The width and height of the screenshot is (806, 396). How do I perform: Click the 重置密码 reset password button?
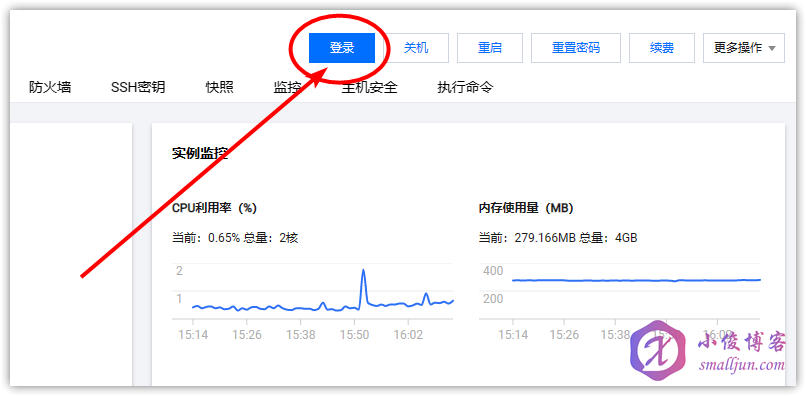tap(576, 48)
